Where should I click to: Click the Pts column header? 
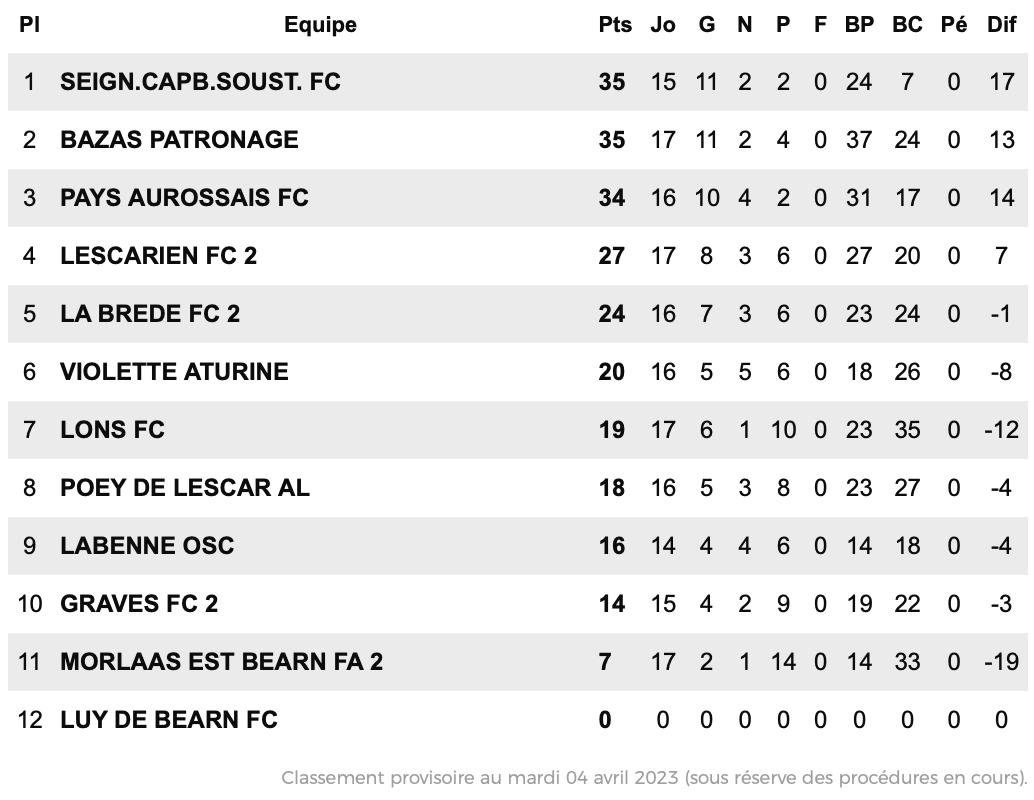pyautogui.click(x=615, y=24)
